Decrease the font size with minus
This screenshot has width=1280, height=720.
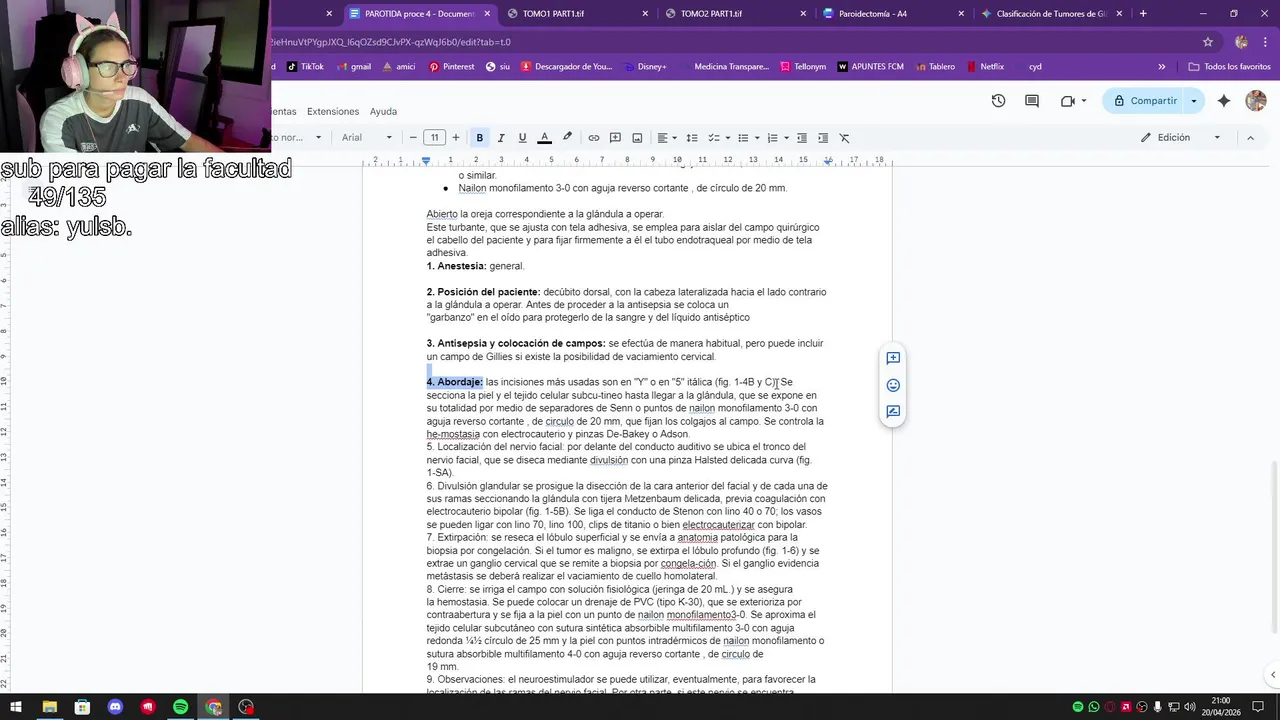pyautogui.click(x=413, y=138)
